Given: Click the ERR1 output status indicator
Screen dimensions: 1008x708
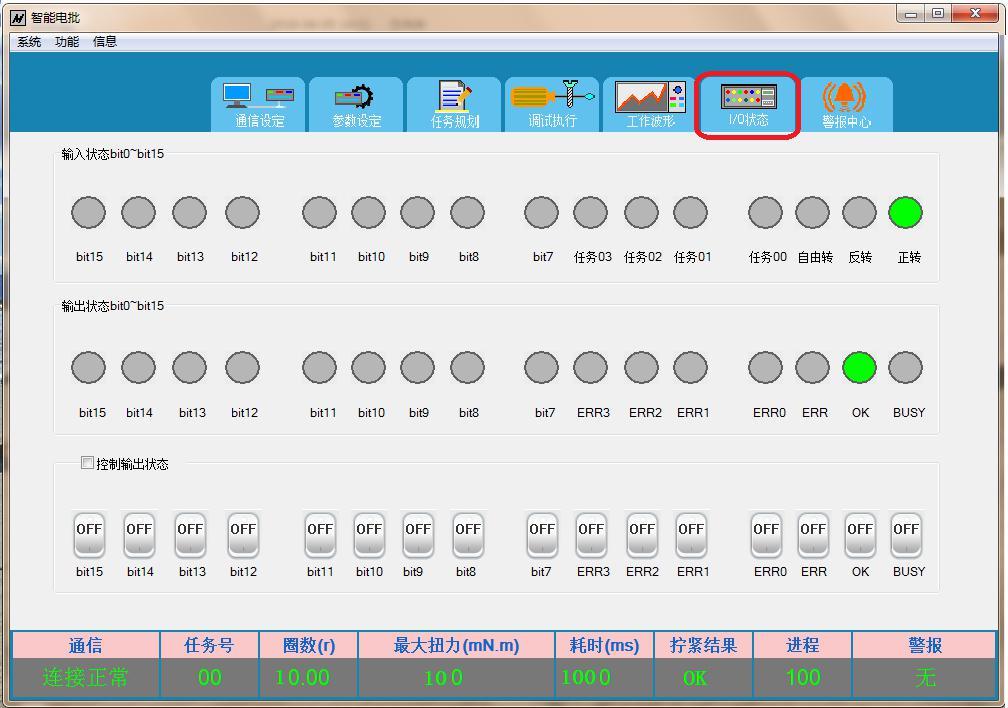Looking at the screenshot, I should [x=690, y=367].
